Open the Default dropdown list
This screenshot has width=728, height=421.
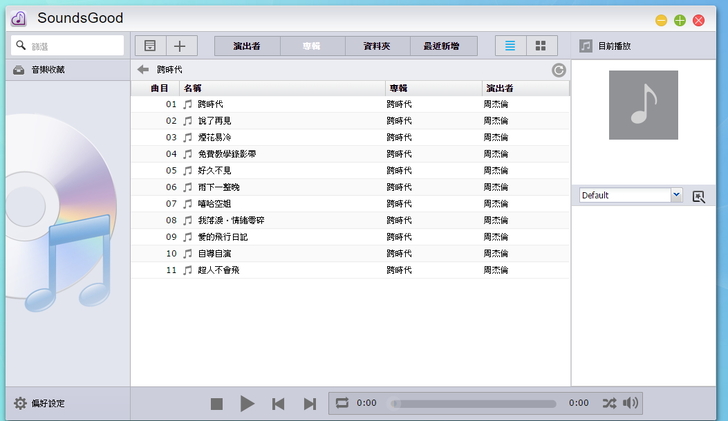676,196
